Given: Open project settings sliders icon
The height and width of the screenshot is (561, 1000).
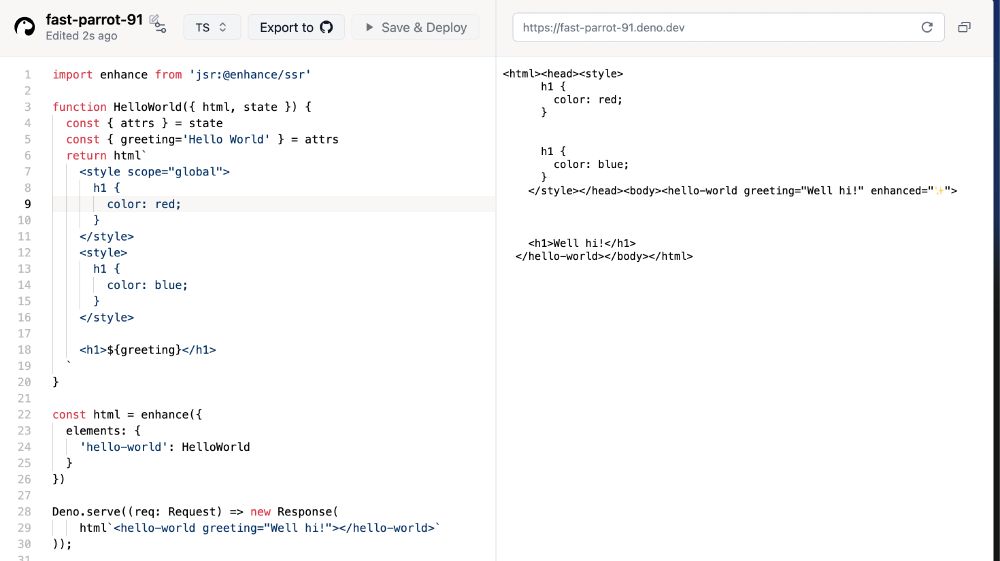Looking at the screenshot, I should point(161,28).
